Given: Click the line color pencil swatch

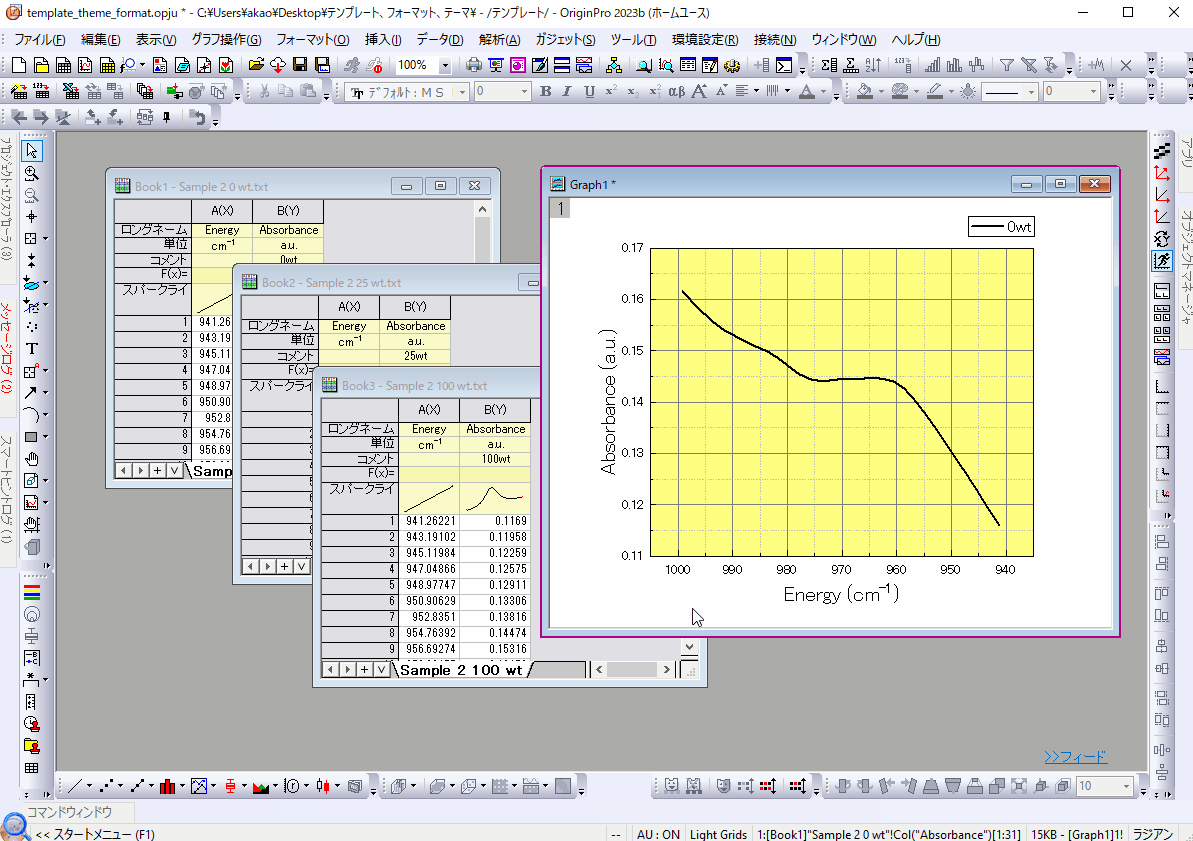Looking at the screenshot, I should [934, 92].
